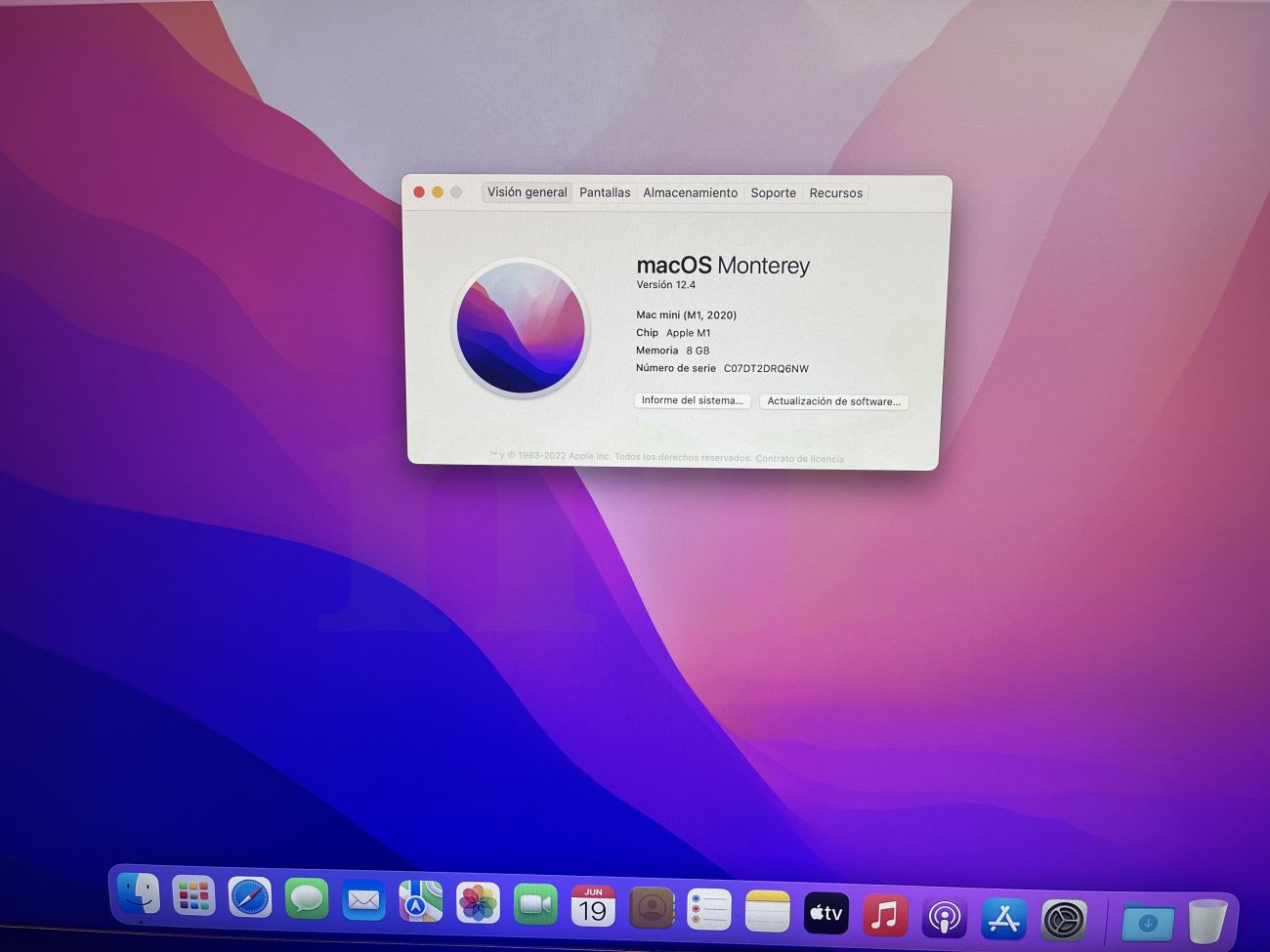Switch to the Pantallas tab
The image size is (1270, 952).
coord(605,192)
